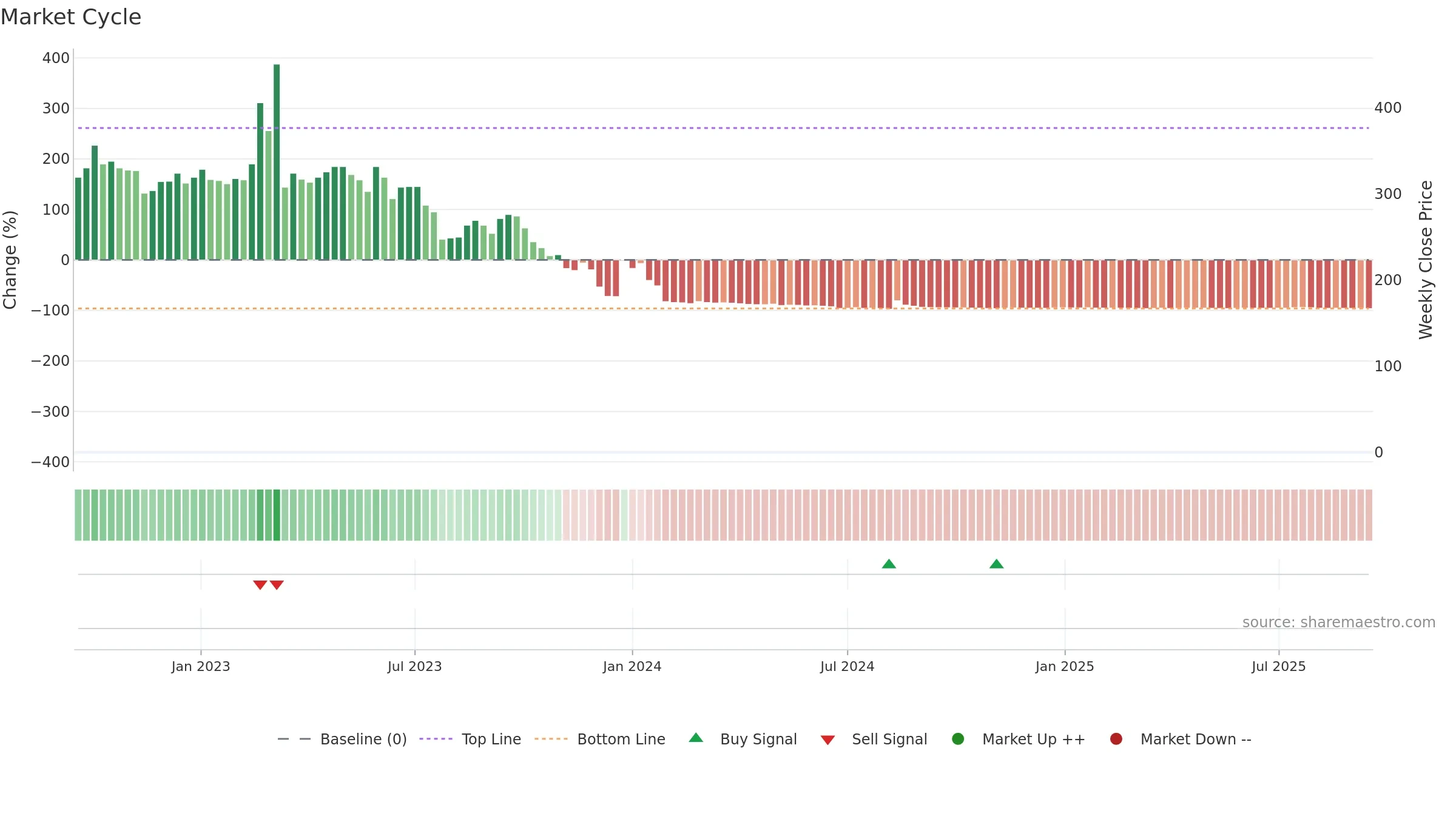This screenshot has width=1456, height=819.
Task: Click the Weekly Close Price axis title
Action: tap(1426, 260)
